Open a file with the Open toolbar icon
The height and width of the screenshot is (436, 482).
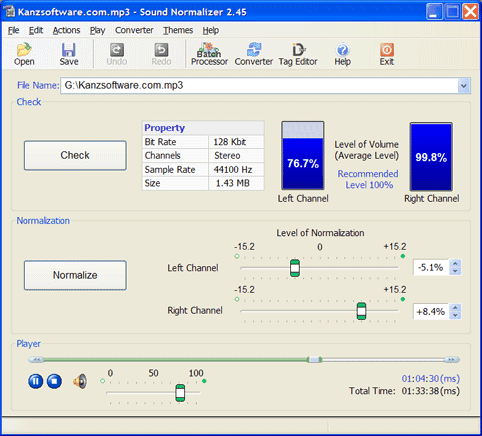24,54
